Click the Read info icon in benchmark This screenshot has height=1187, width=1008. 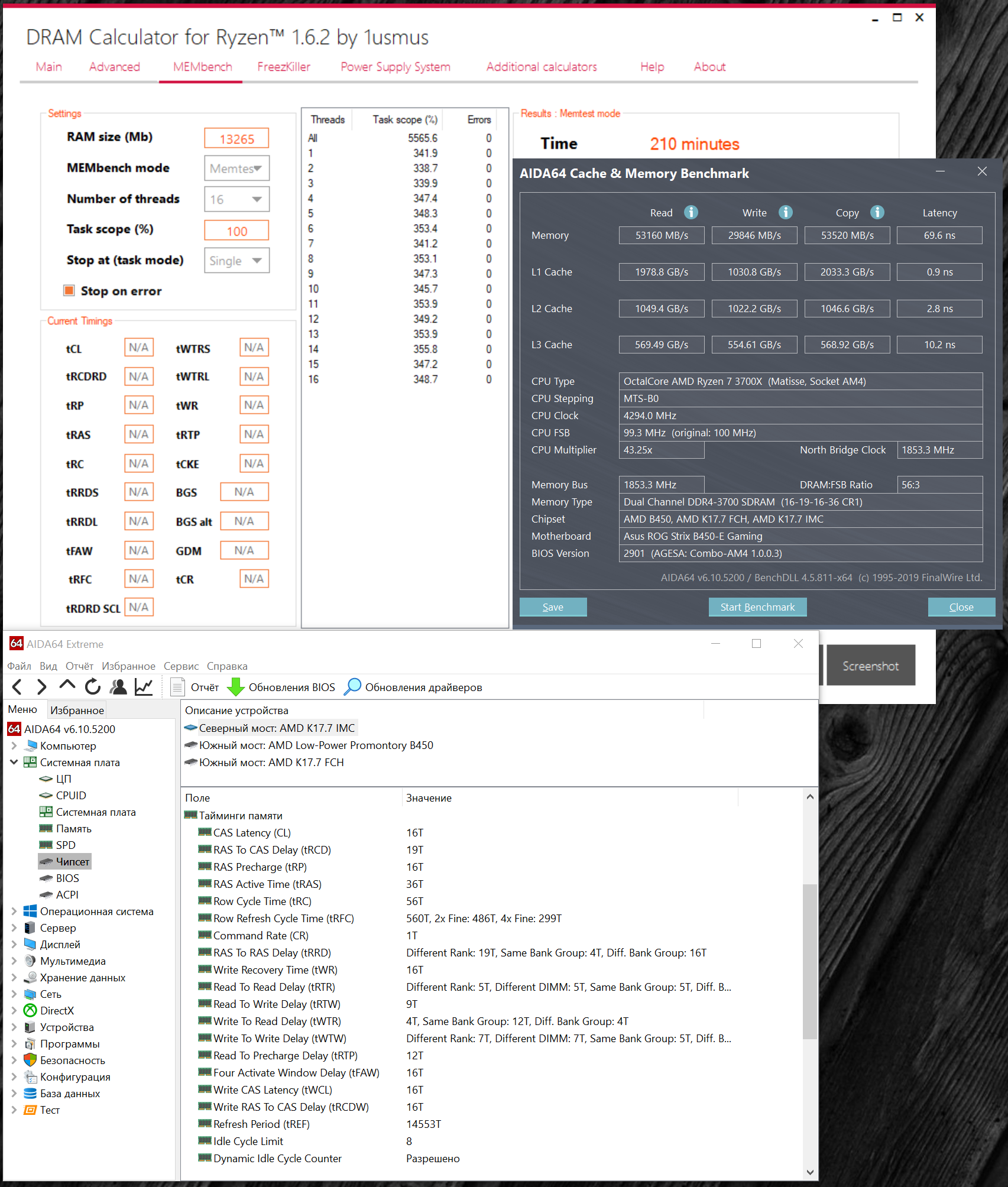(x=691, y=212)
